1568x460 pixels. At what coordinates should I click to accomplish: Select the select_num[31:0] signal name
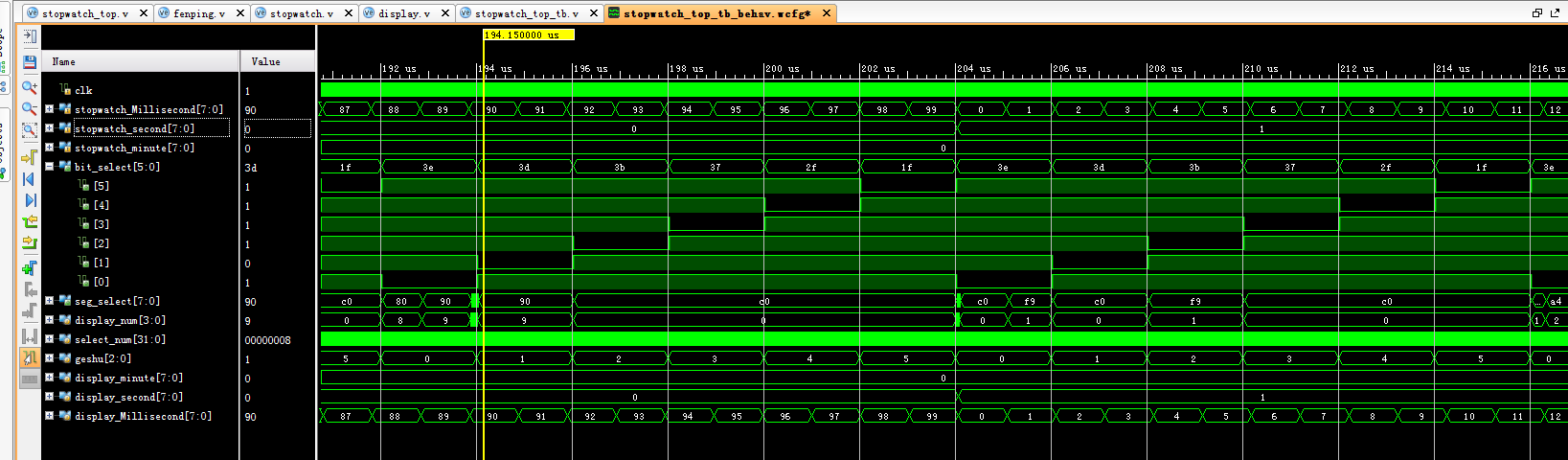tap(120, 339)
